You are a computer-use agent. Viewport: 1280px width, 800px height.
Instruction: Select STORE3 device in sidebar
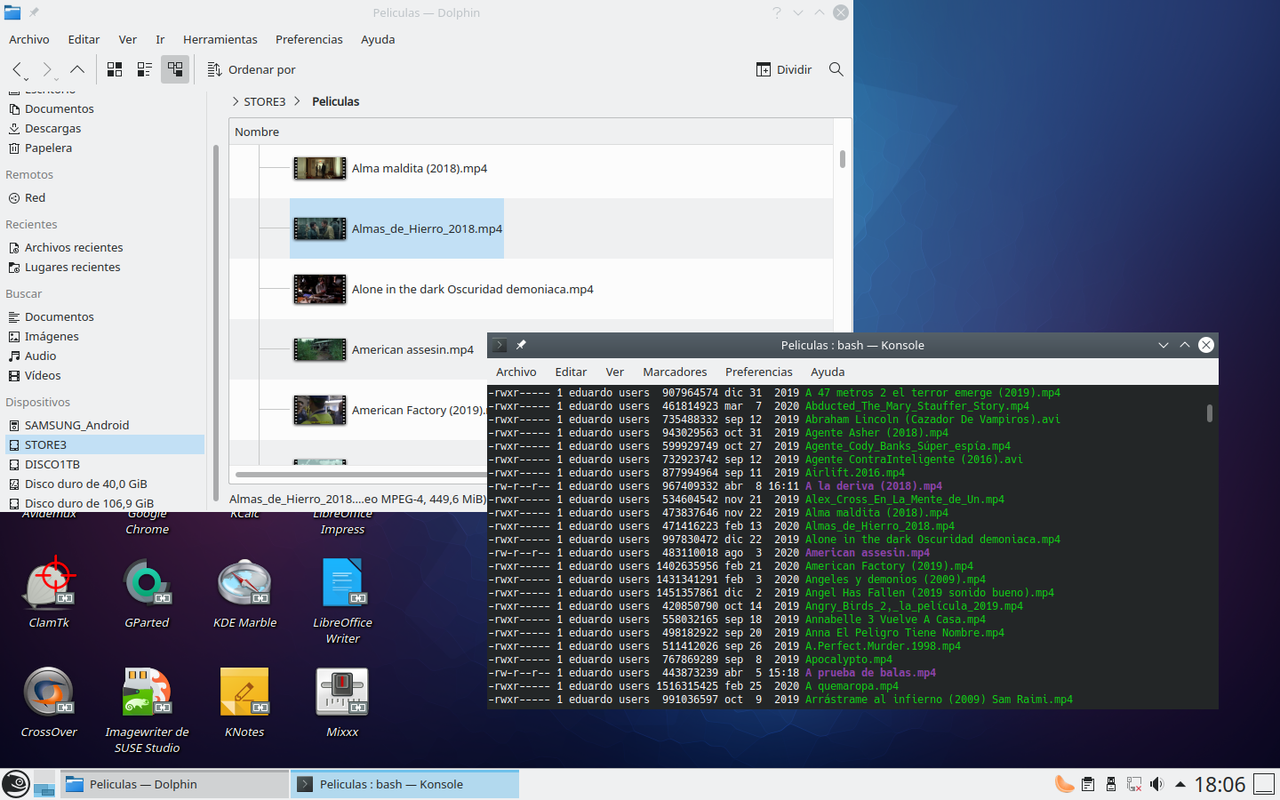click(105, 444)
